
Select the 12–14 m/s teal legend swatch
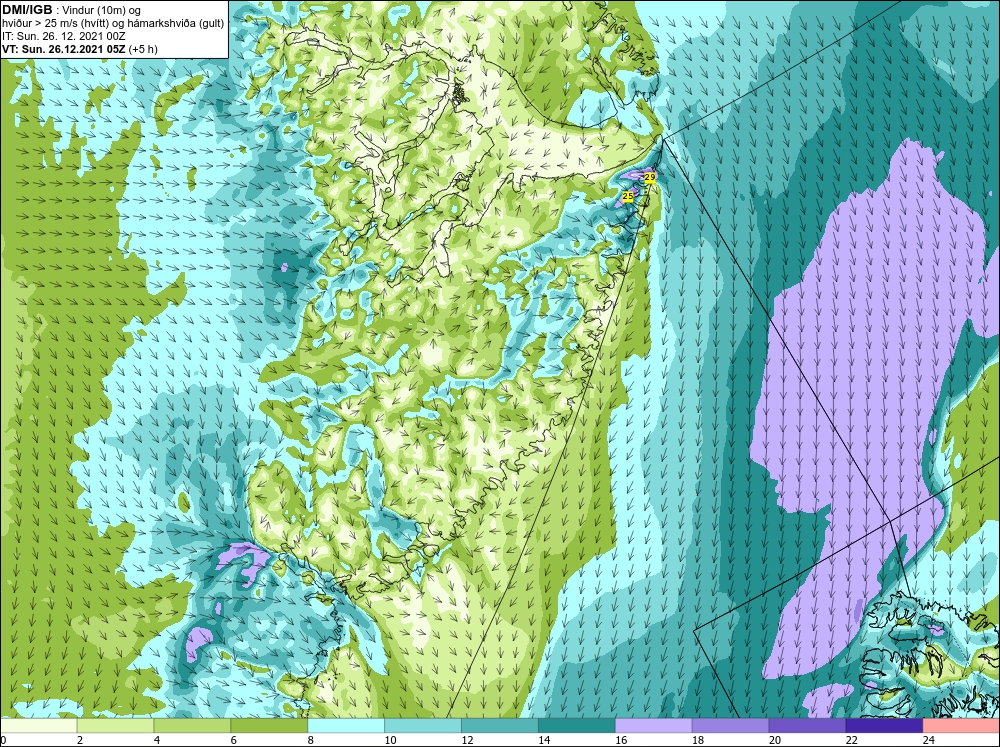tap(499, 726)
